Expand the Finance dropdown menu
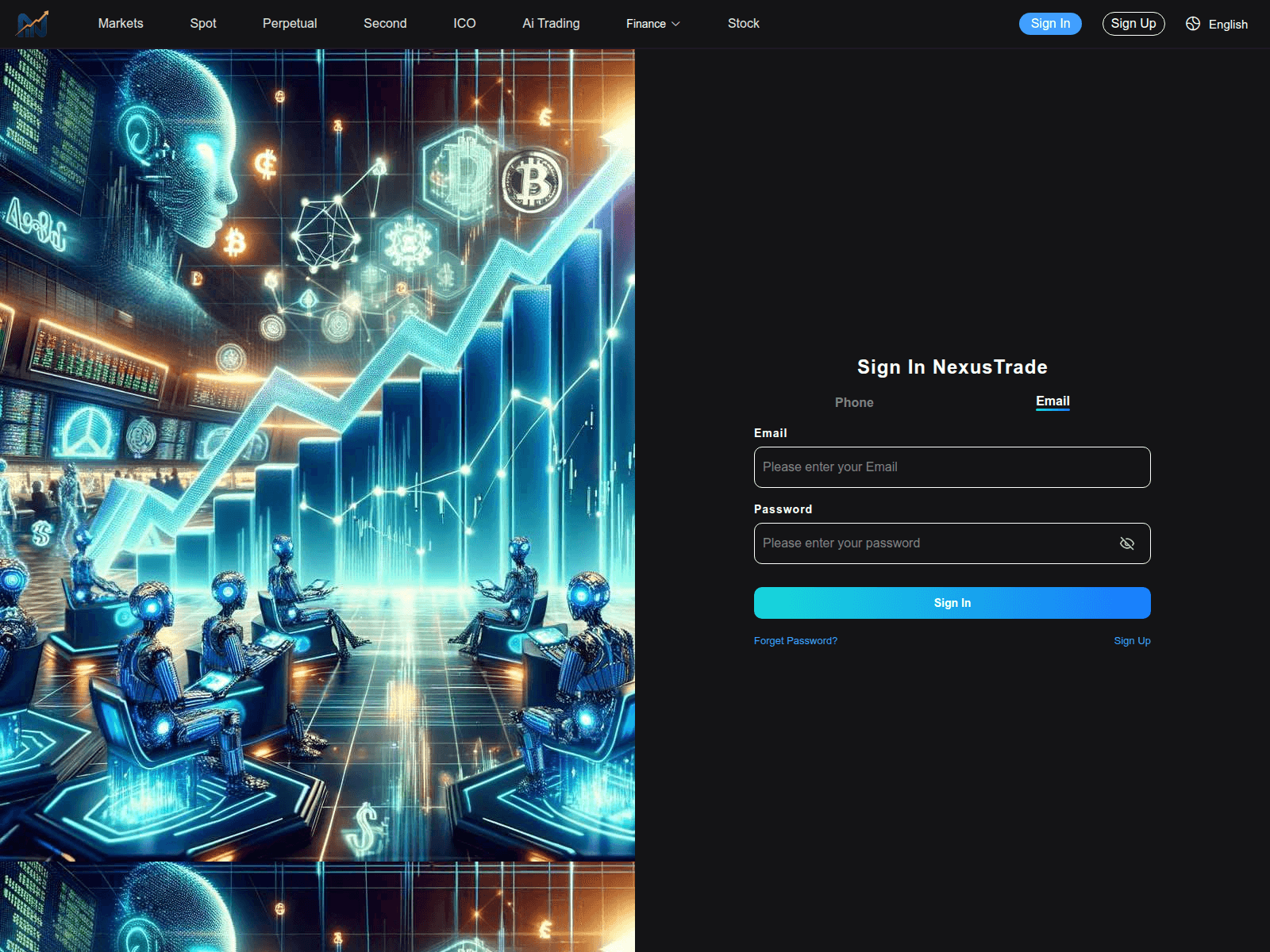Viewport: 1270px width, 952px height. tap(653, 24)
